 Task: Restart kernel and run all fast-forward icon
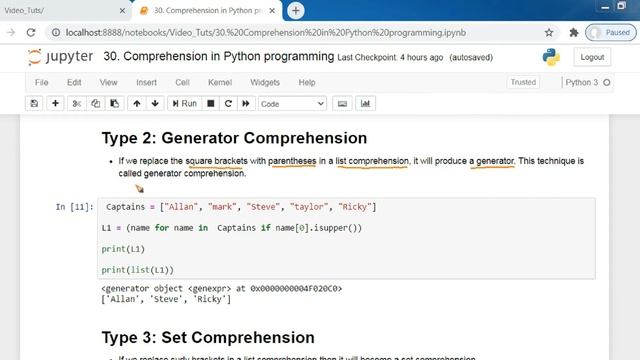[246, 104]
